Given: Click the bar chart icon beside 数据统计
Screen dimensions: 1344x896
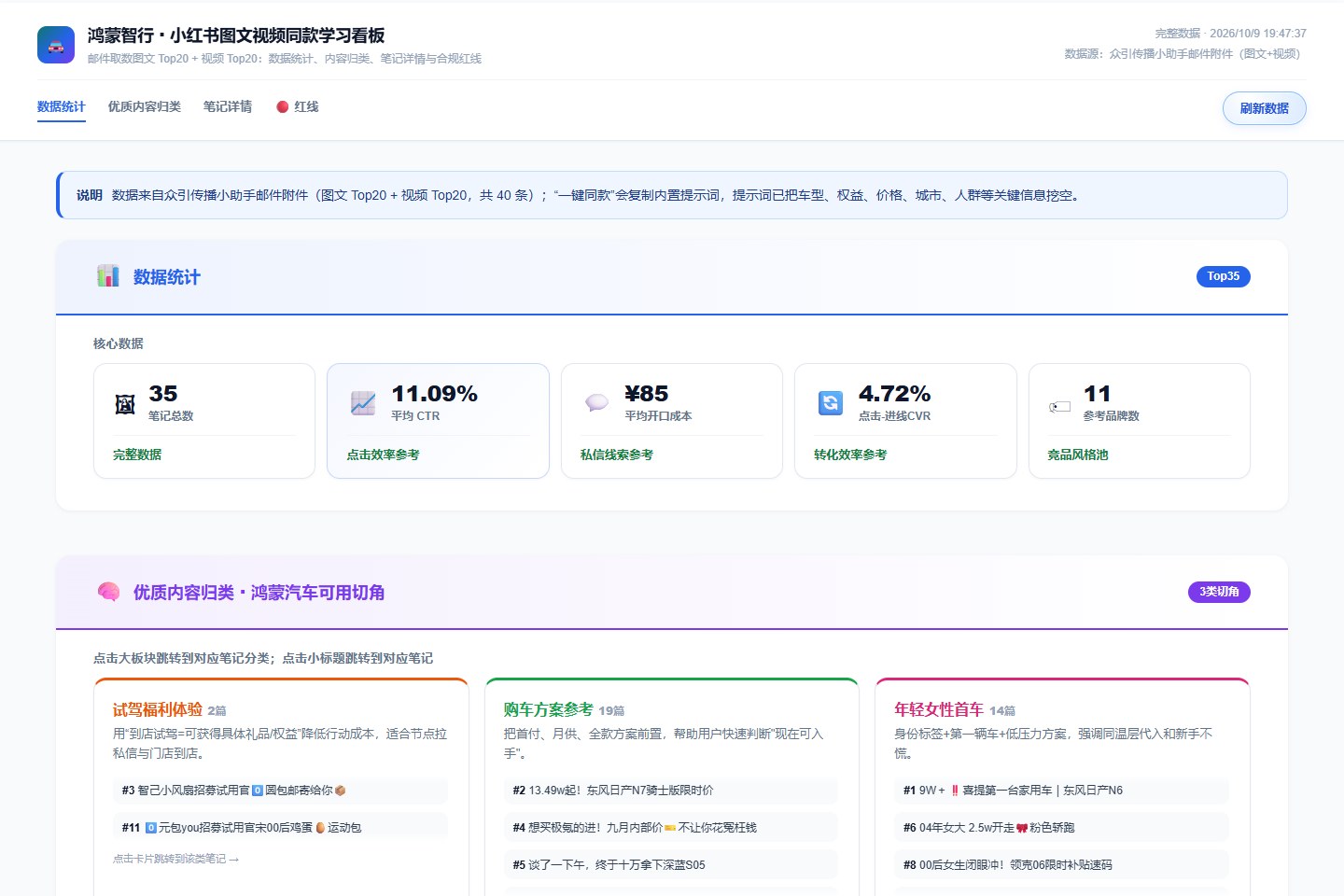Looking at the screenshot, I should coord(108,275).
